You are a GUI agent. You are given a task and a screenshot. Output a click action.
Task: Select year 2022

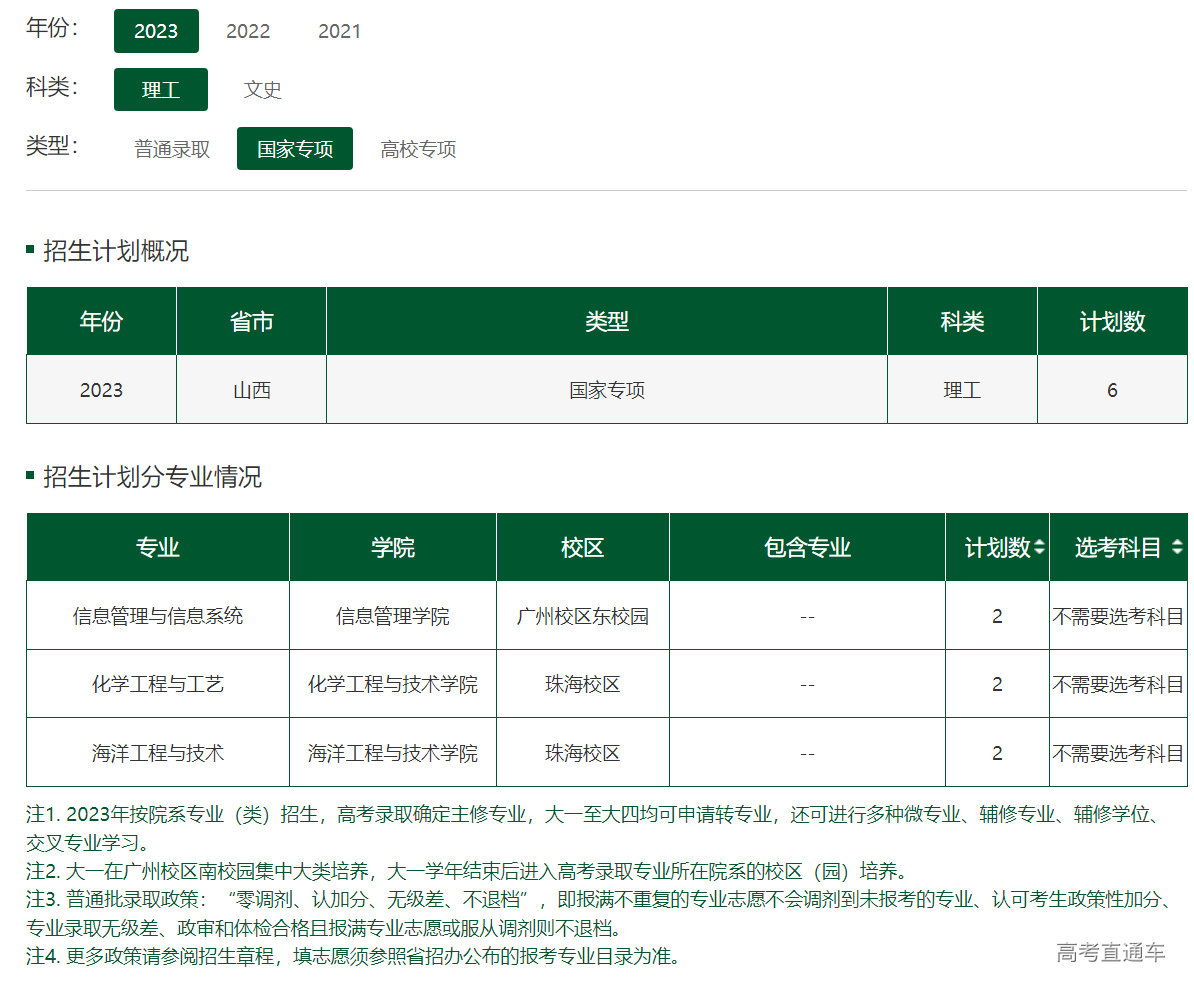(248, 31)
